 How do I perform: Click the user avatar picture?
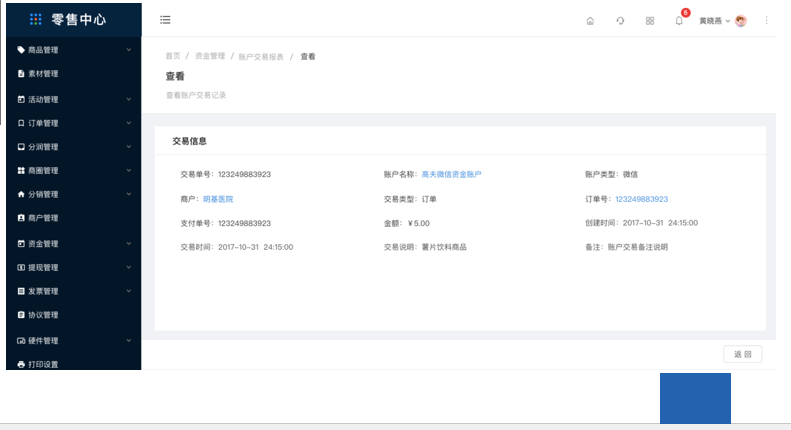pos(741,21)
